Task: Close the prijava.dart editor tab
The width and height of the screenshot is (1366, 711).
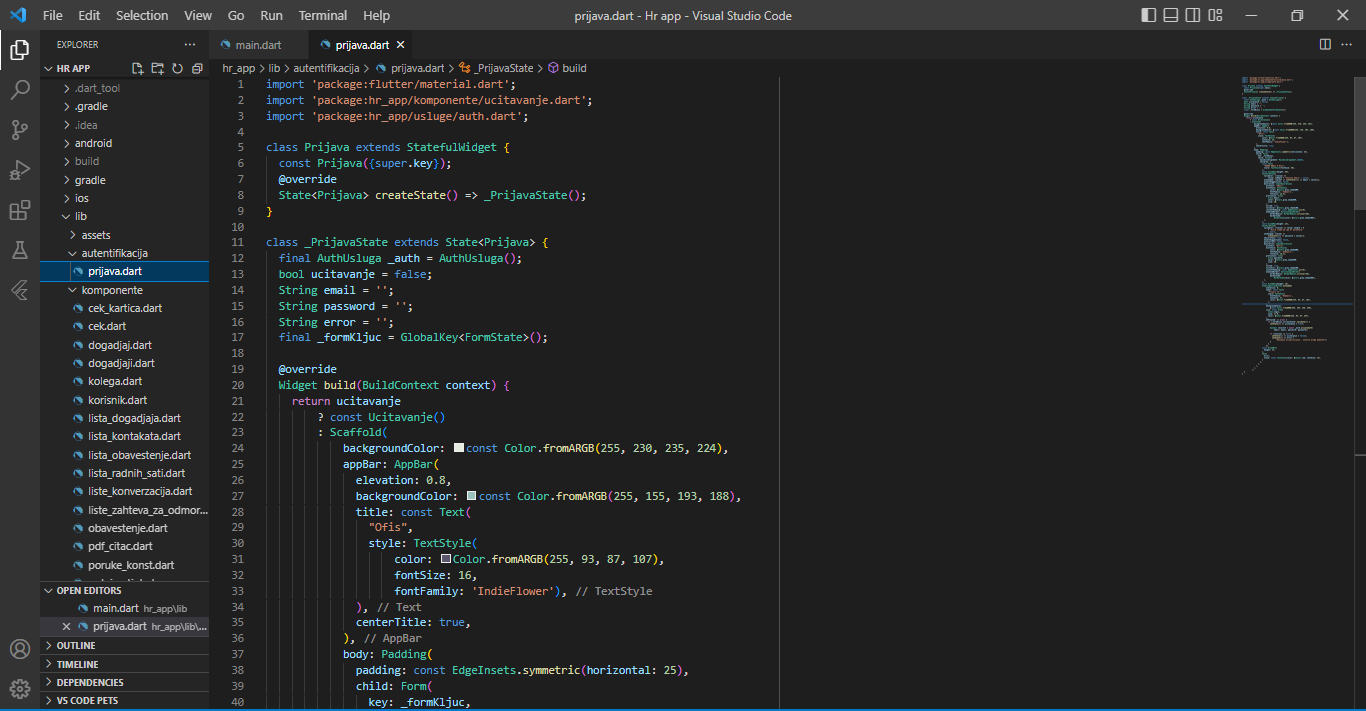Action: pos(401,45)
